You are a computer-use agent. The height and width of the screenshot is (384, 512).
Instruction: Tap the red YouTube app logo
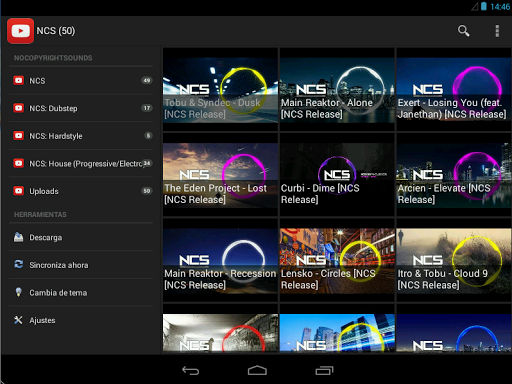[20, 31]
